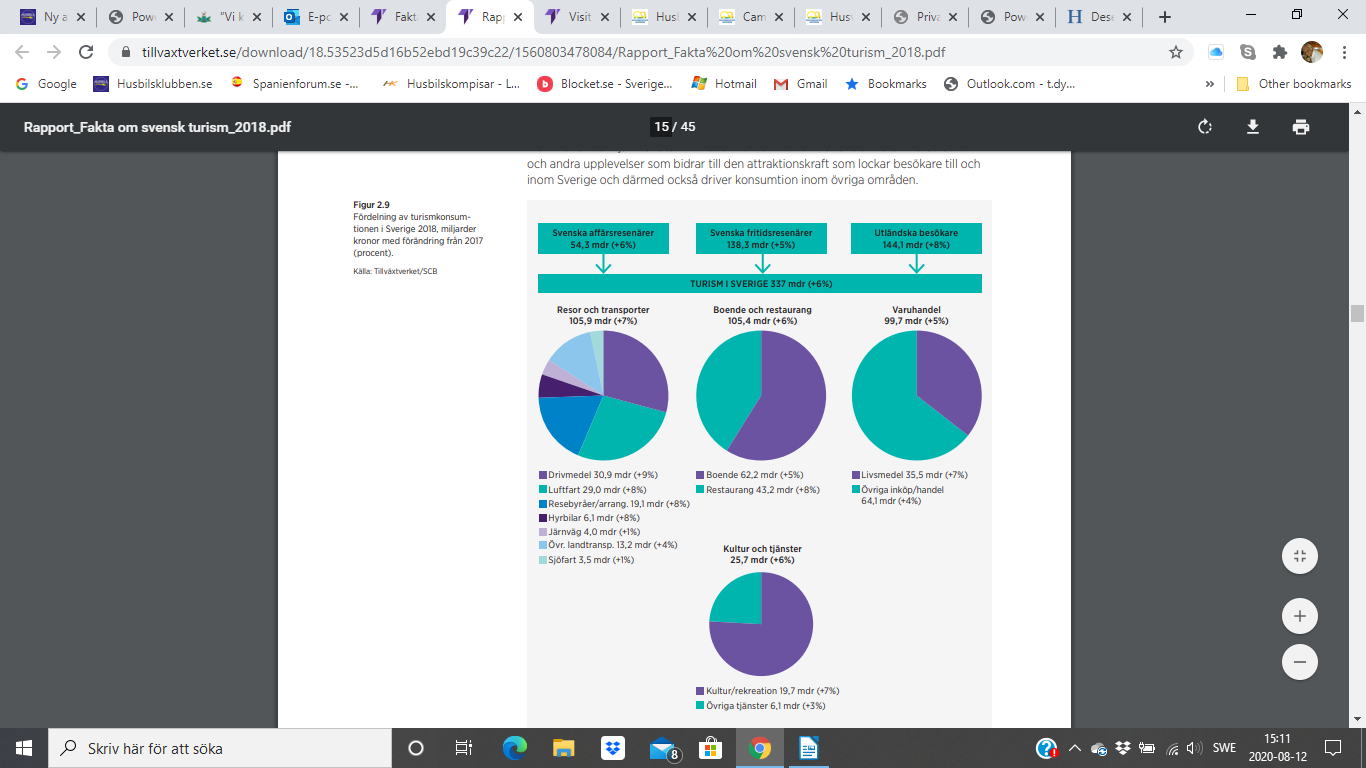Rotate the PDF document clockwise

[x=1205, y=127]
